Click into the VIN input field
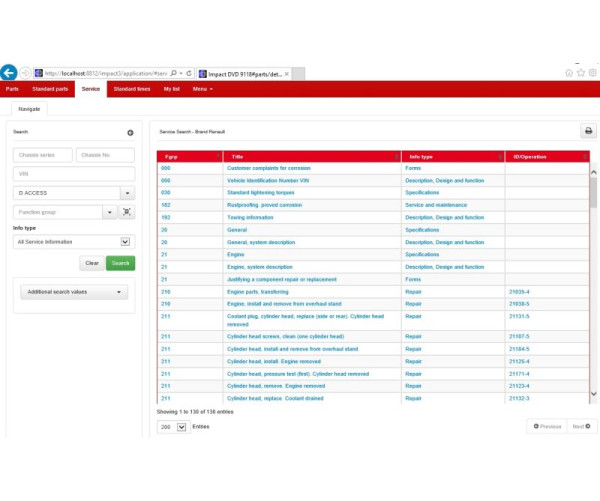 click(x=74, y=174)
